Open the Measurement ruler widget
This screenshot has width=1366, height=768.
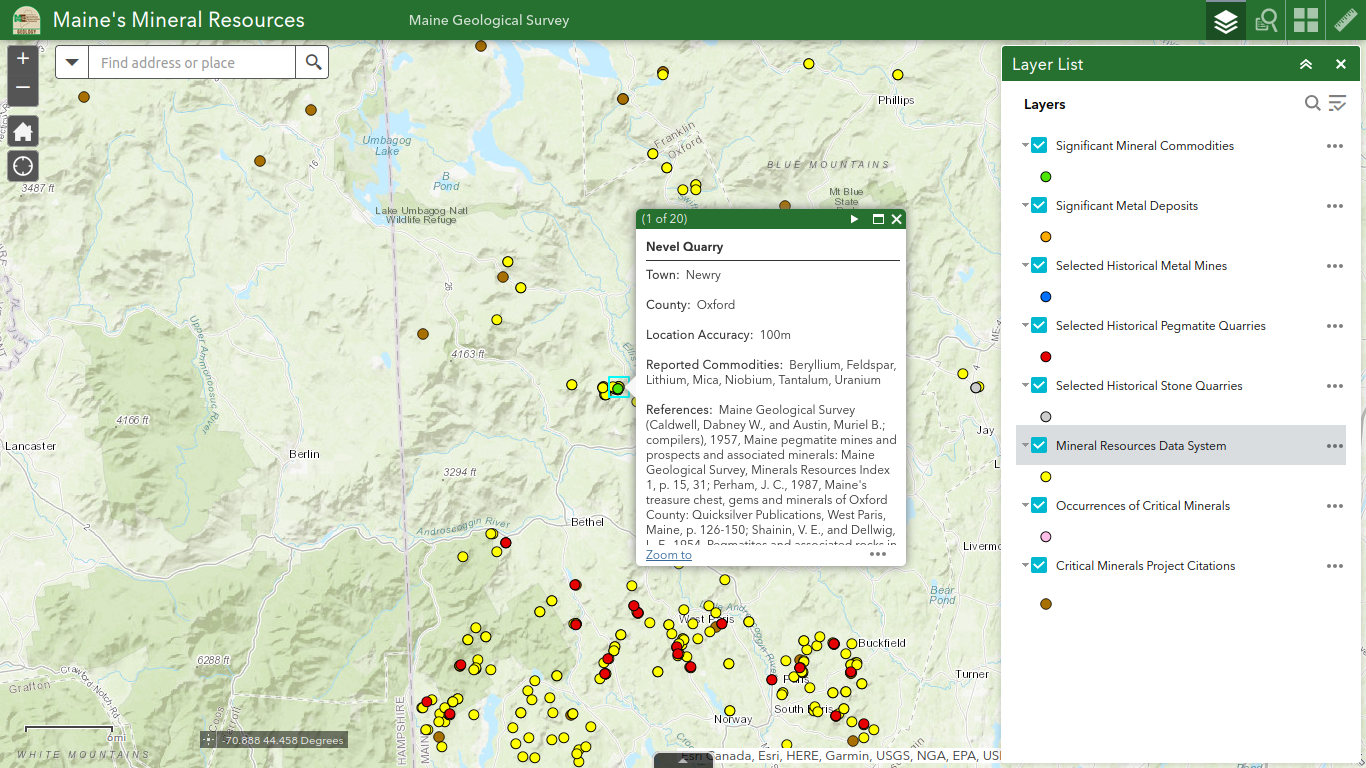pyautogui.click(x=1346, y=20)
